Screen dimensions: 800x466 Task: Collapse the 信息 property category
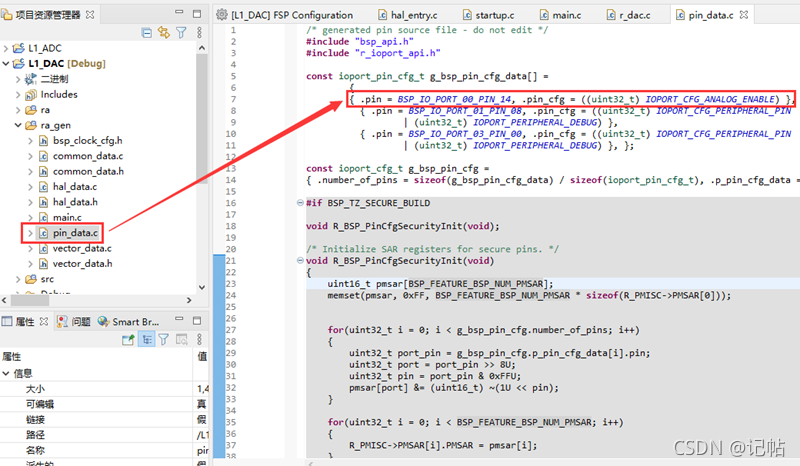(6, 374)
